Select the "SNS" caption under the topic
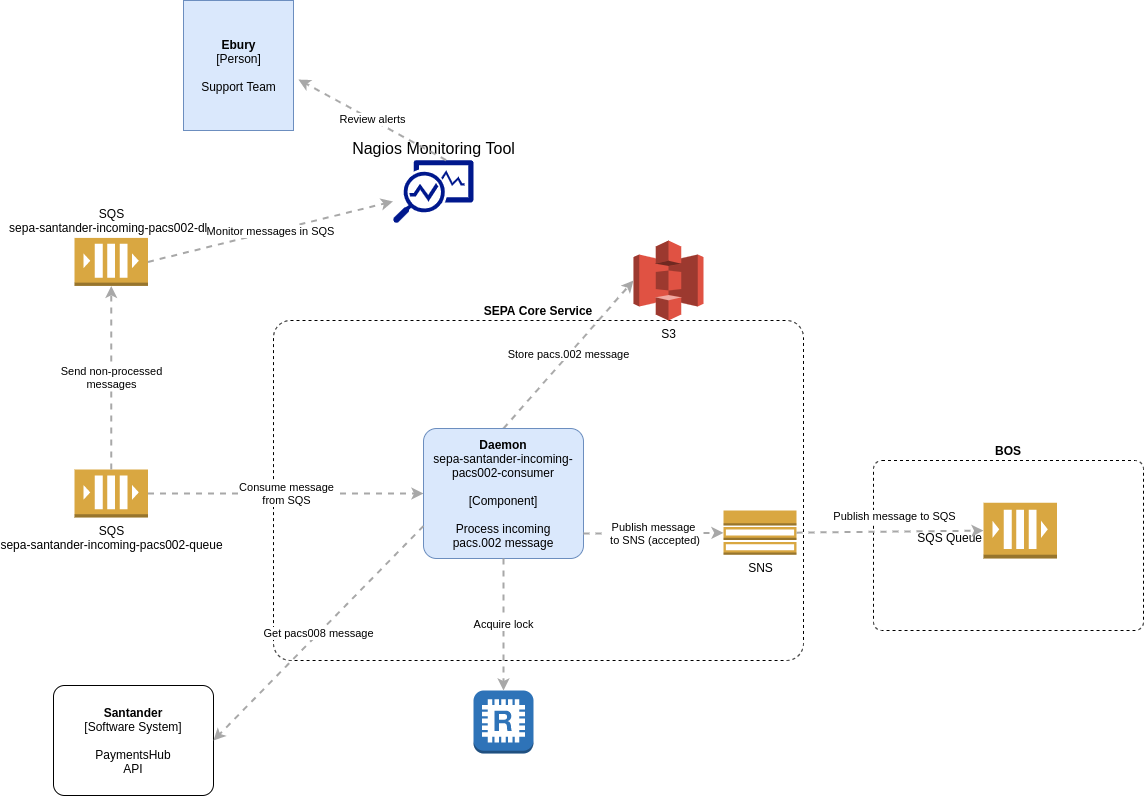1145x796 pixels. [x=760, y=568]
